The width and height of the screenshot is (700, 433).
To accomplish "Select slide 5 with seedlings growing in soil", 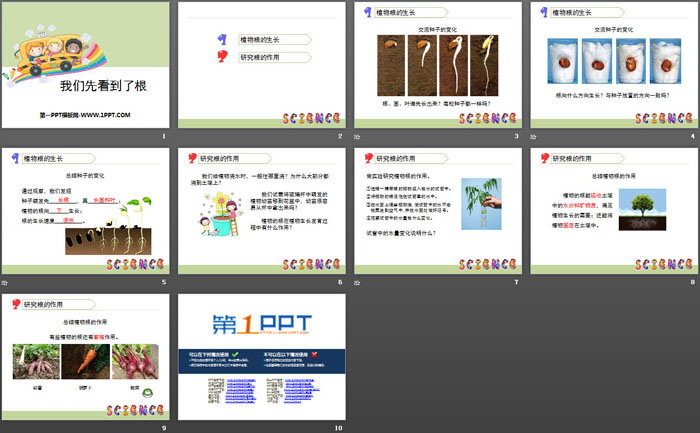I will [x=85, y=211].
